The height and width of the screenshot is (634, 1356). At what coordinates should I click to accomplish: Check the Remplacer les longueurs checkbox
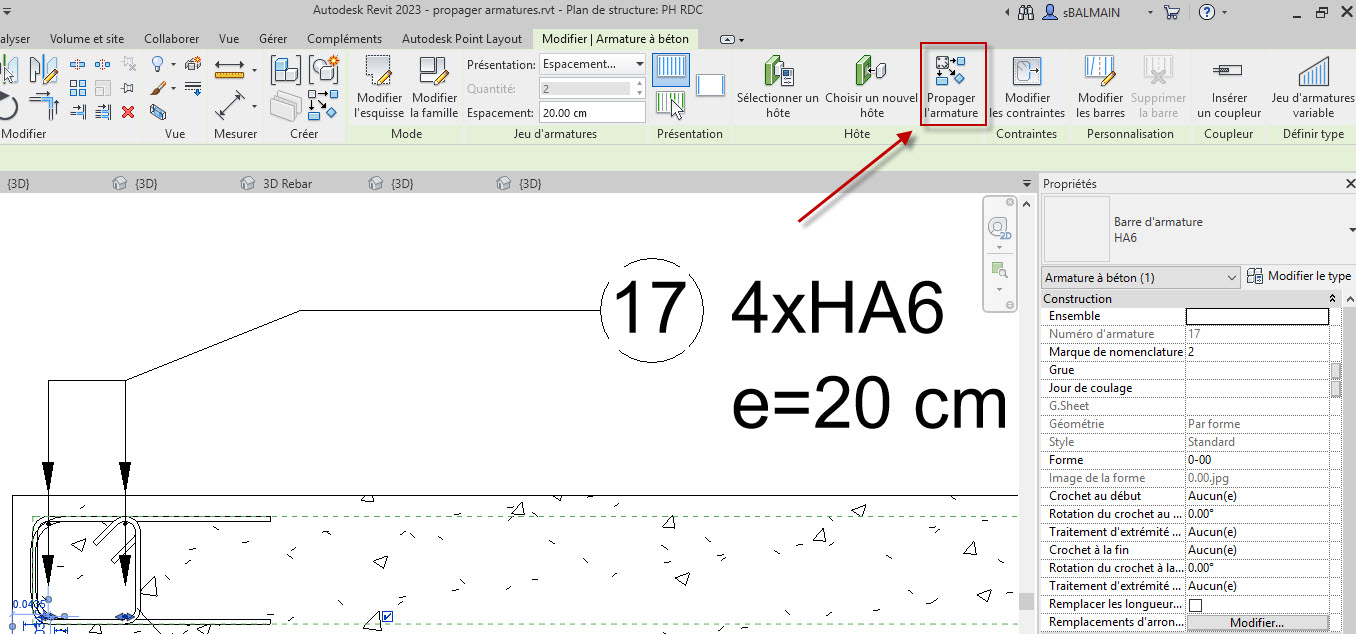[1194, 604]
